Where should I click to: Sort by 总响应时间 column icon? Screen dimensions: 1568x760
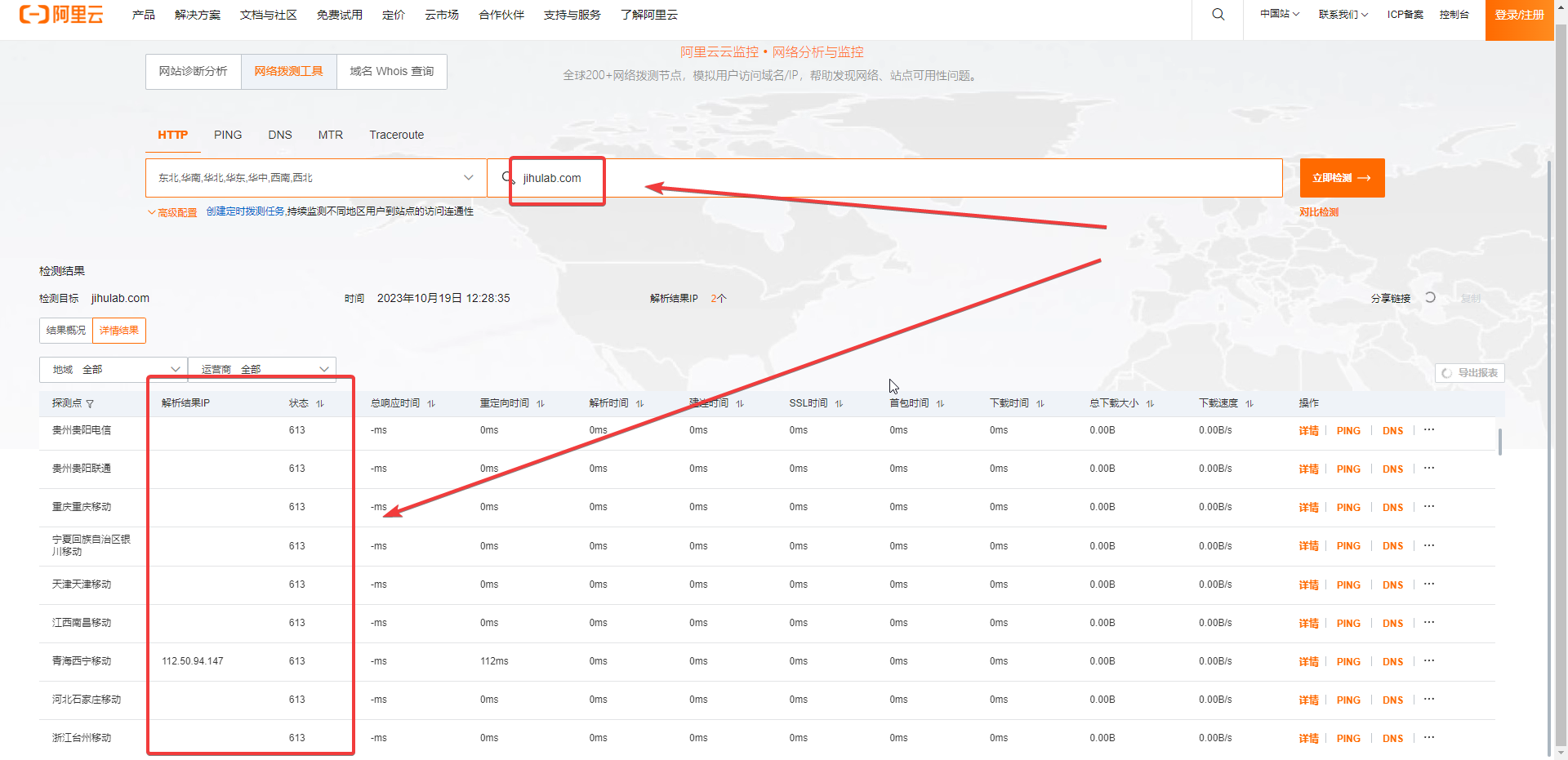pos(431,404)
